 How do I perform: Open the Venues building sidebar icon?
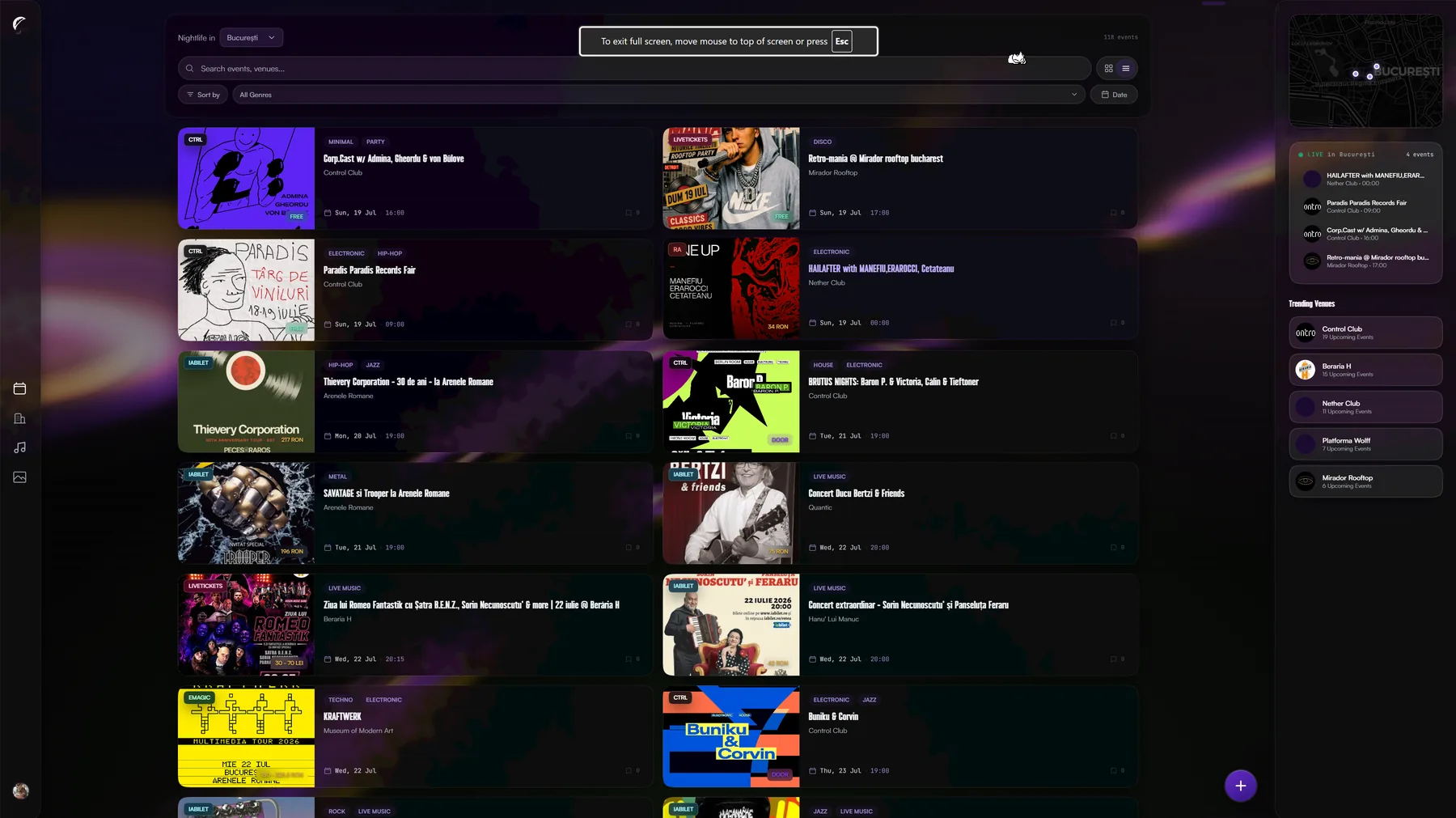pyautogui.click(x=20, y=418)
